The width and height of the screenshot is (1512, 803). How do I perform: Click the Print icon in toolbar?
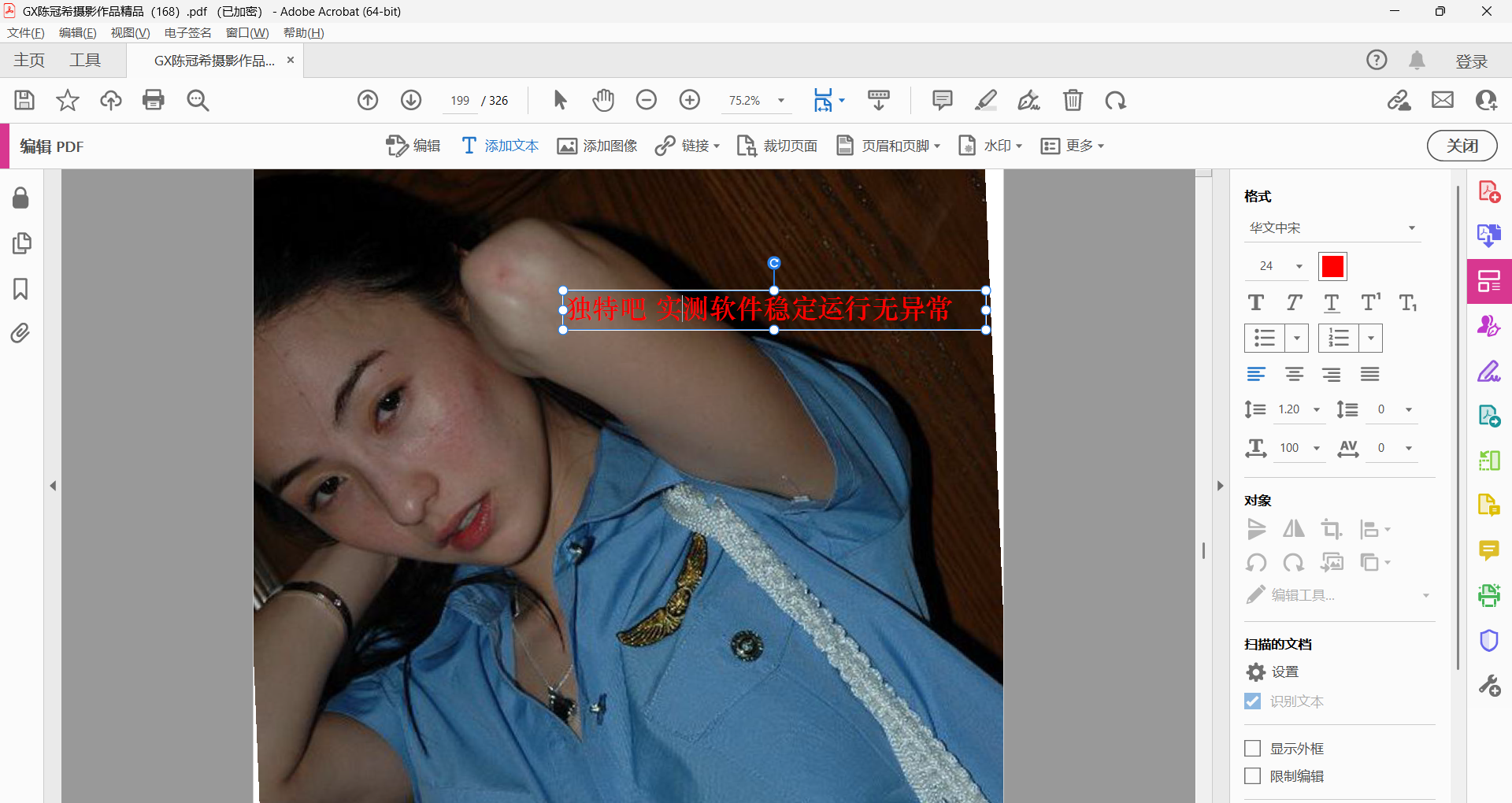tap(154, 100)
